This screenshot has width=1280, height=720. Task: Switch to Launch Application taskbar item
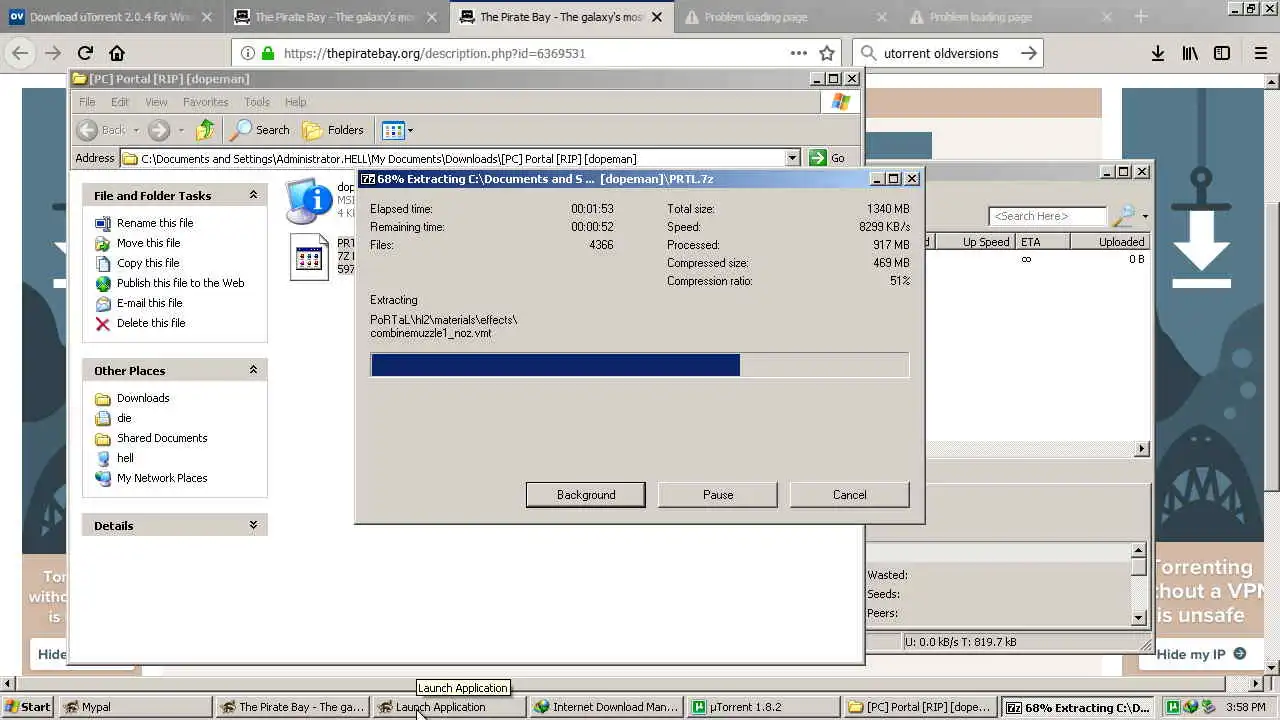(449, 707)
